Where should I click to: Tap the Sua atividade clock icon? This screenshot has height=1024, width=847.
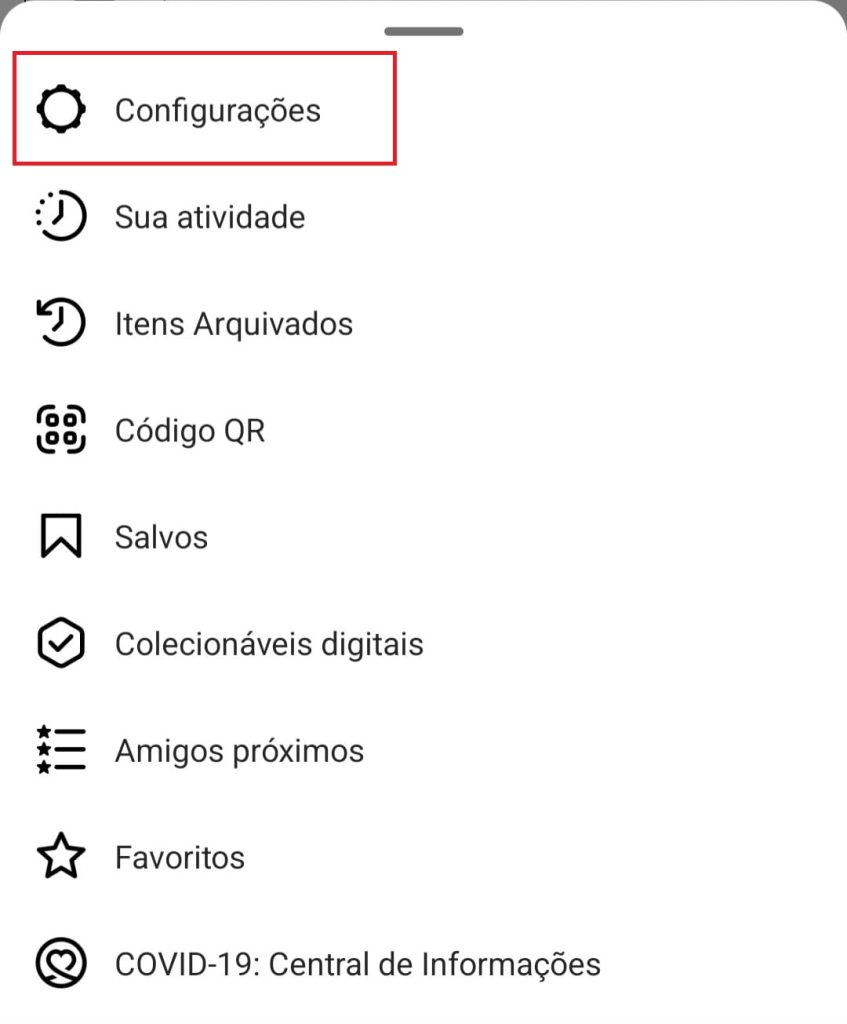pyautogui.click(x=61, y=216)
